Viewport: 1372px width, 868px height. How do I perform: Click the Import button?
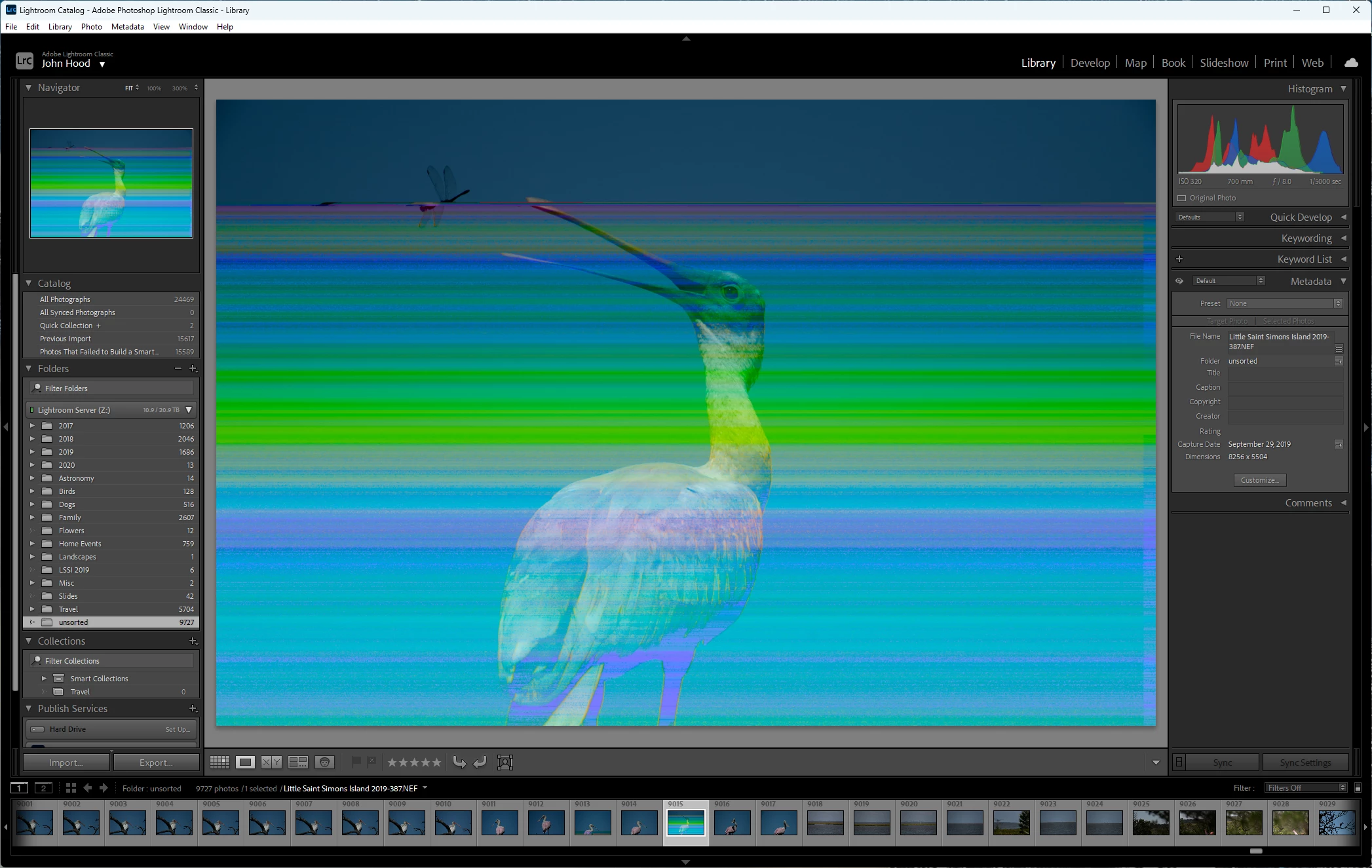(x=66, y=763)
